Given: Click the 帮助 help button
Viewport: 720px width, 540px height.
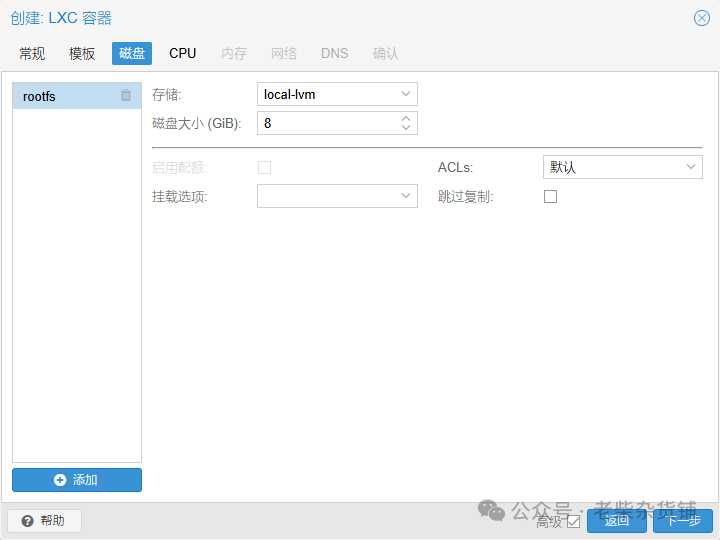Looking at the screenshot, I should [x=45, y=521].
